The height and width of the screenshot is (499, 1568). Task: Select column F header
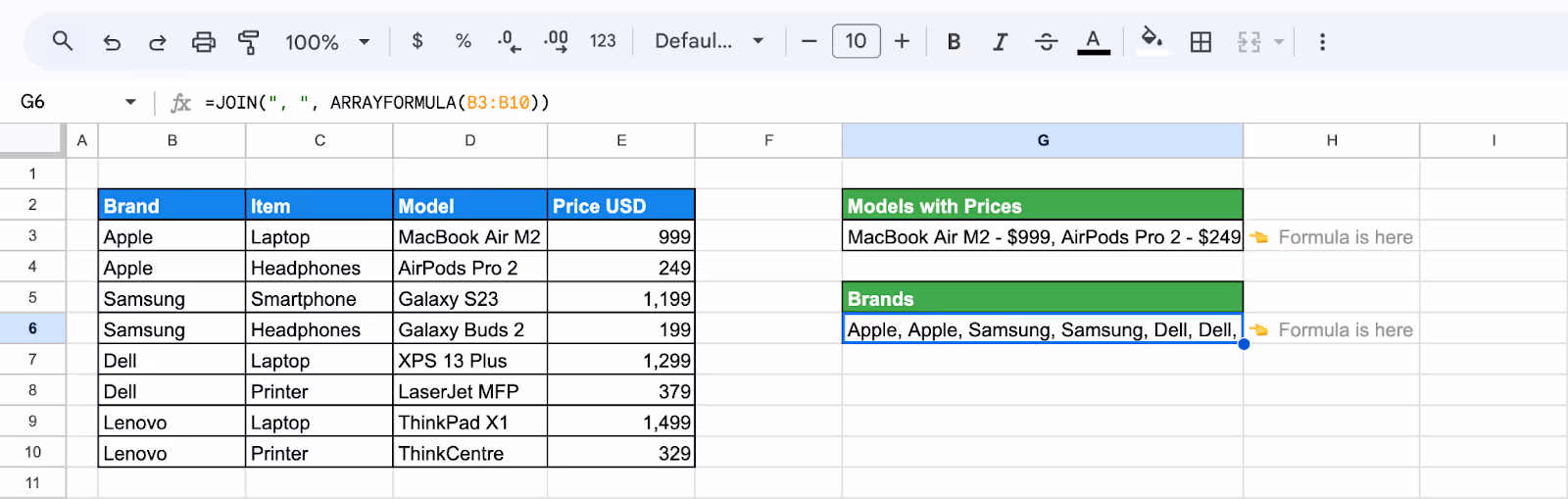pos(768,140)
